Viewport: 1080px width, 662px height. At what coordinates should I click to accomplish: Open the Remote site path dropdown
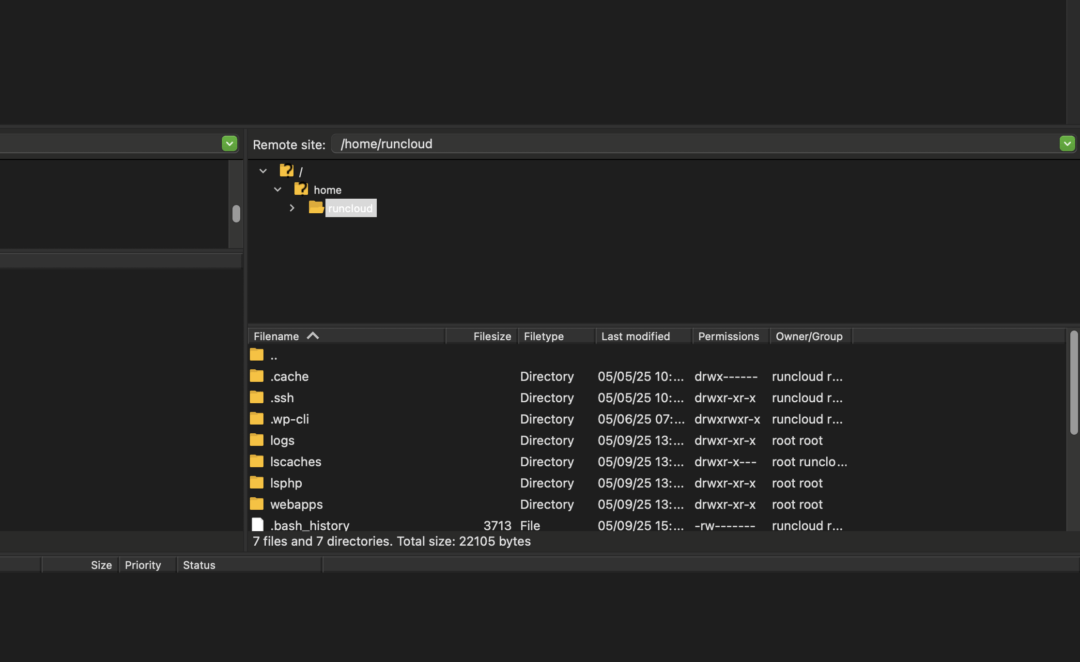tap(1066, 143)
